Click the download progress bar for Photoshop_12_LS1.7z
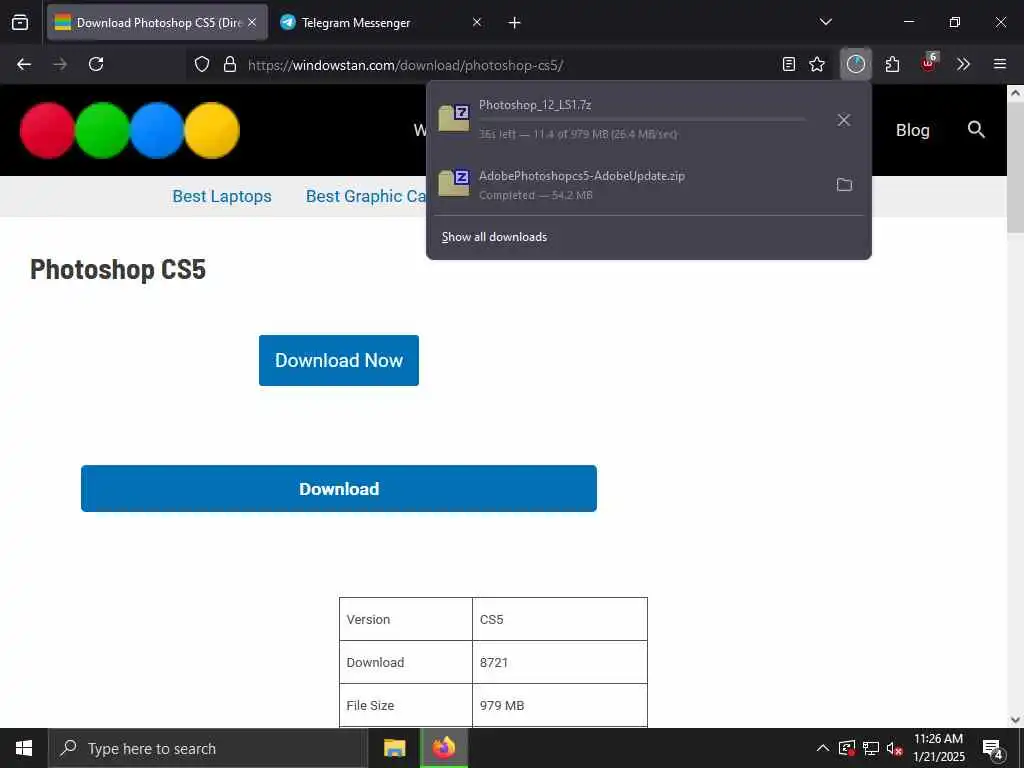The image size is (1024, 768). coord(643,120)
